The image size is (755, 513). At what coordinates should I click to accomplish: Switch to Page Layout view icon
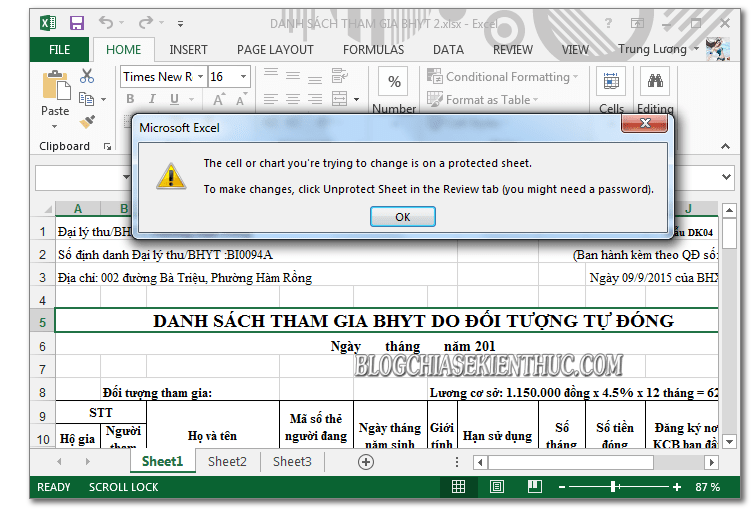[x=496, y=487]
